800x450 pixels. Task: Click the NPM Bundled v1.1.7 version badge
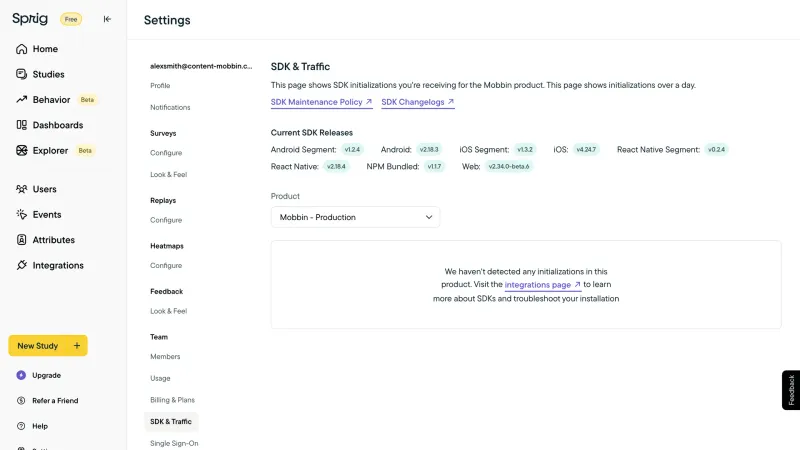(434, 166)
